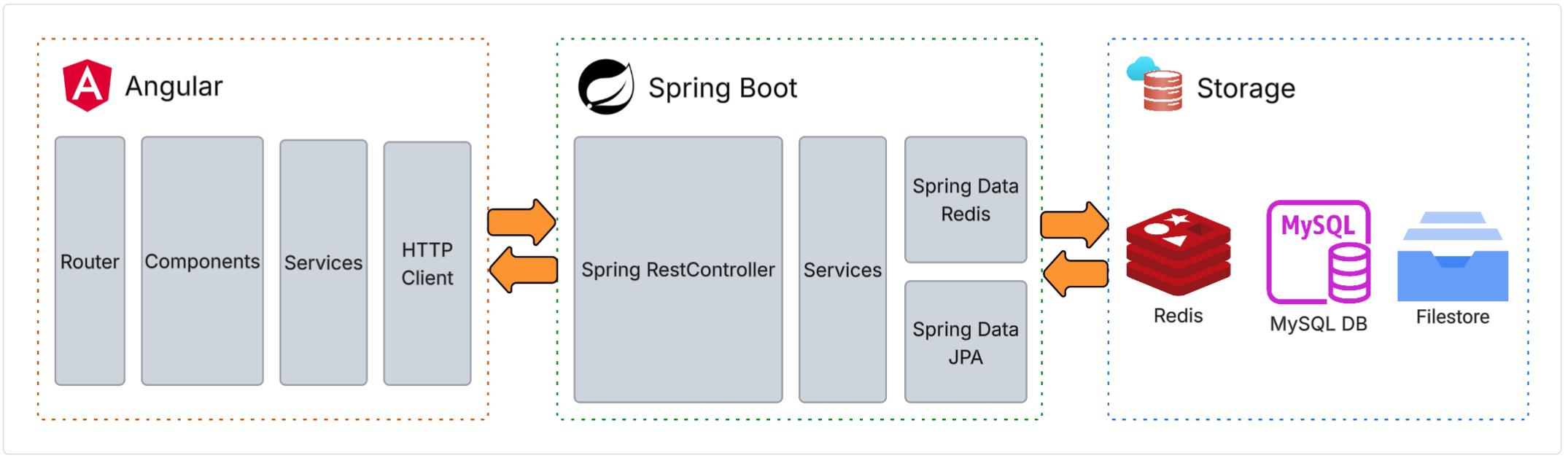Select the Services box inside Spring Boot

tap(842, 269)
